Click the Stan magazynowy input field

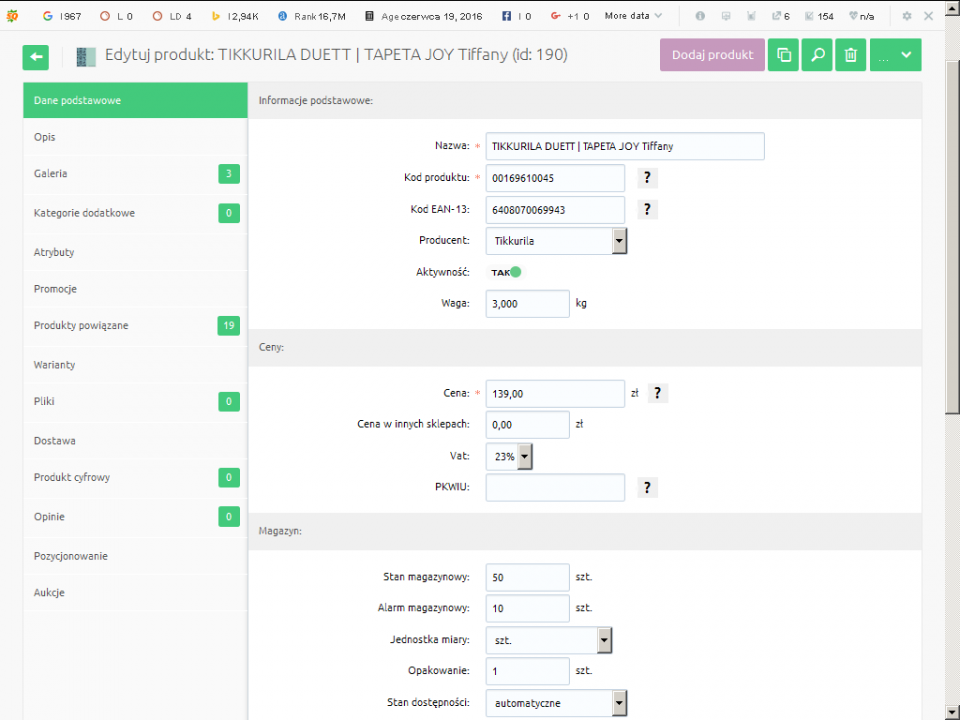coord(528,577)
